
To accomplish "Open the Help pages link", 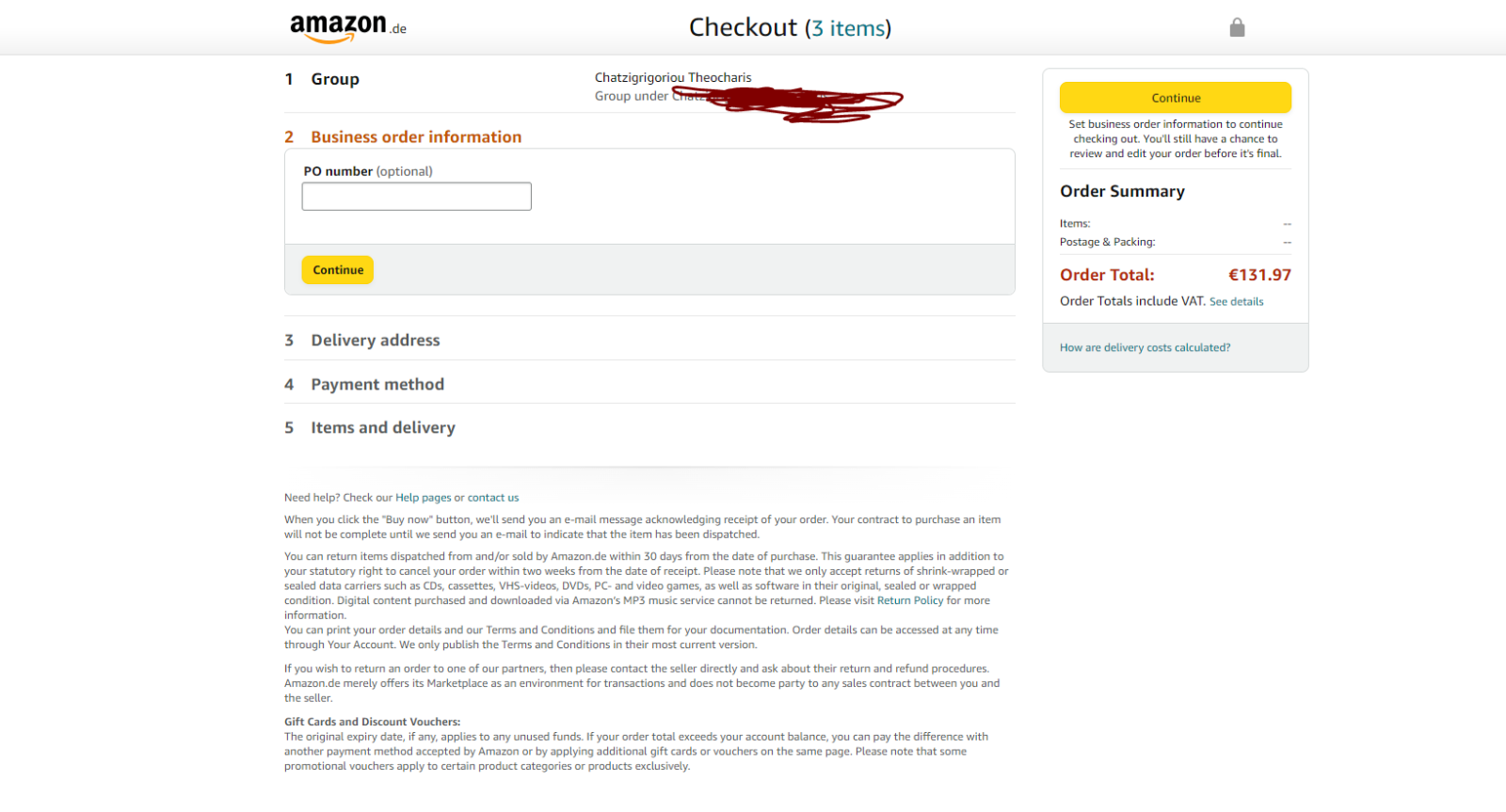I will point(423,498).
